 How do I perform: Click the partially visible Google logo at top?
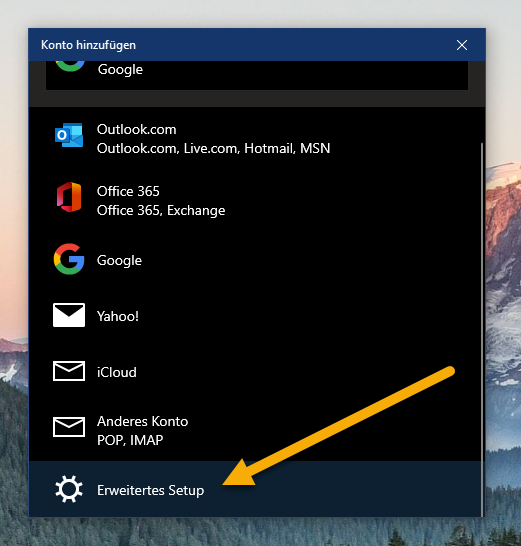tap(70, 66)
